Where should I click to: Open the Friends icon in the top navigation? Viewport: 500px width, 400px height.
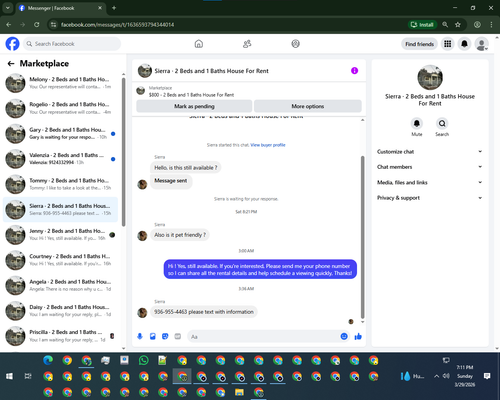tap(247, 44)
